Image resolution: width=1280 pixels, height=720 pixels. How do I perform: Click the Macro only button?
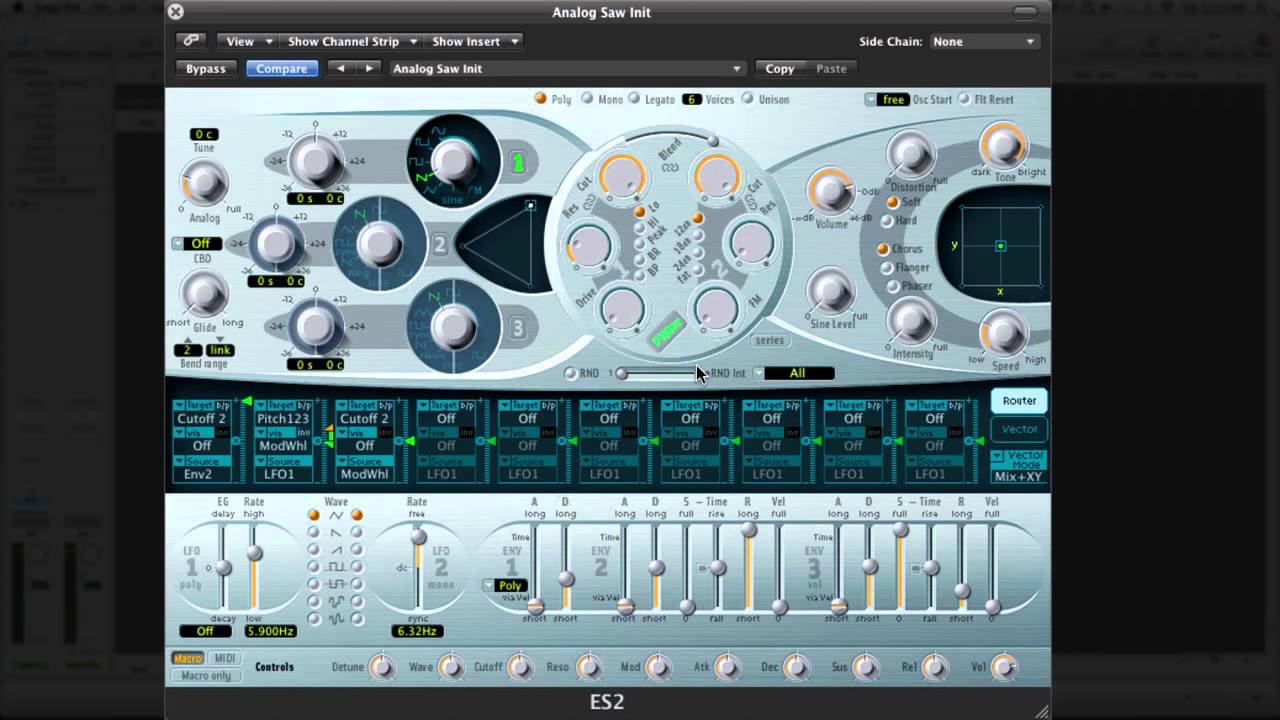[205, 676]
